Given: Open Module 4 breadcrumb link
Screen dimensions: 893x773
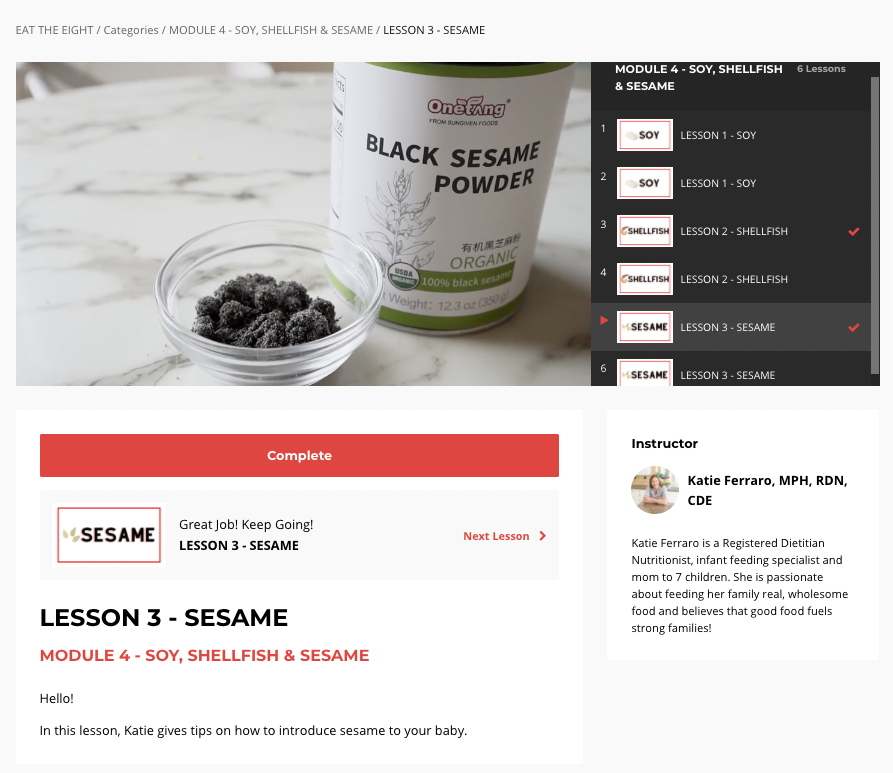Looking at the screenshot, I should tap(271, 30).
